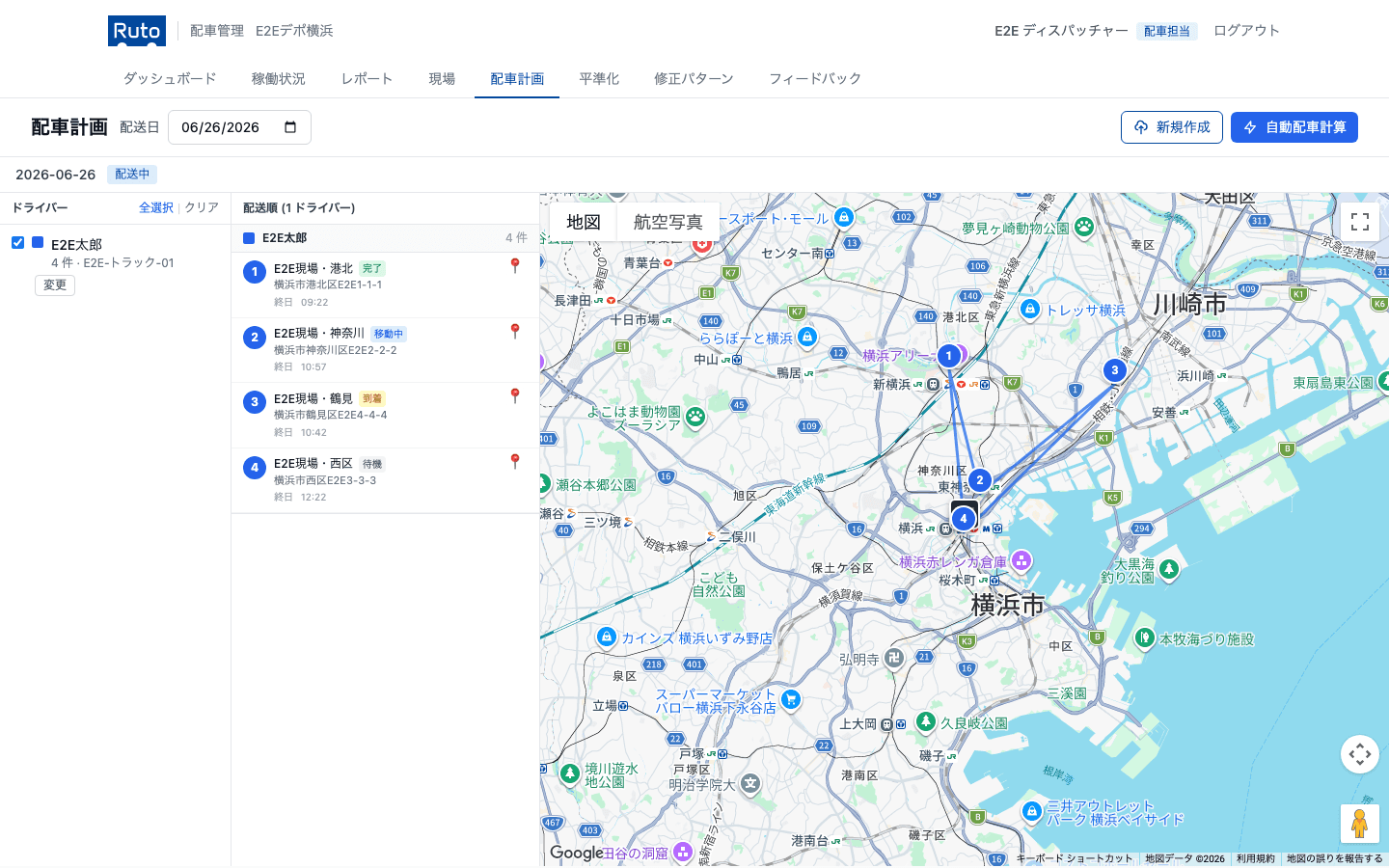Click the 境川遊水地公園 park icon
The width and height of the screenshot is (1389, 868).
coord(570,773)
